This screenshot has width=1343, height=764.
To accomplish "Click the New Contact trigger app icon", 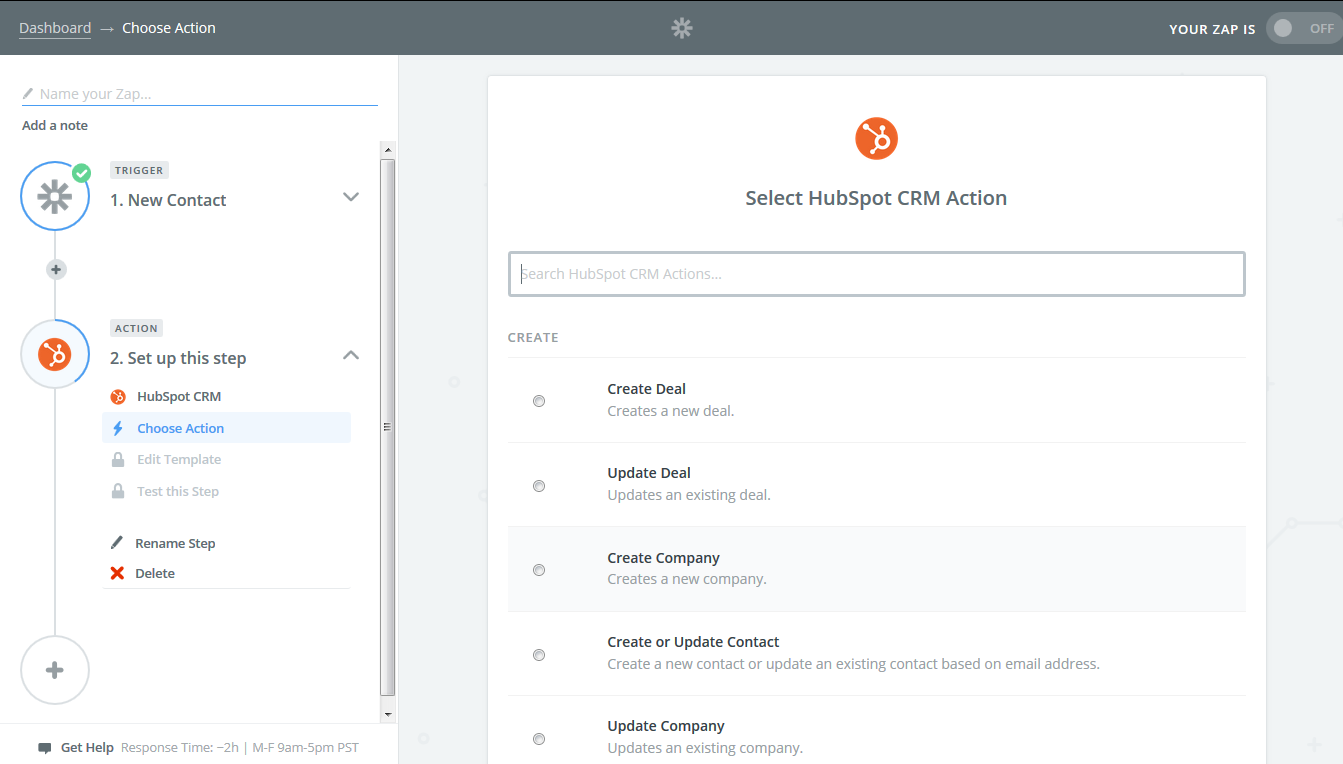I will click(55, 196).
